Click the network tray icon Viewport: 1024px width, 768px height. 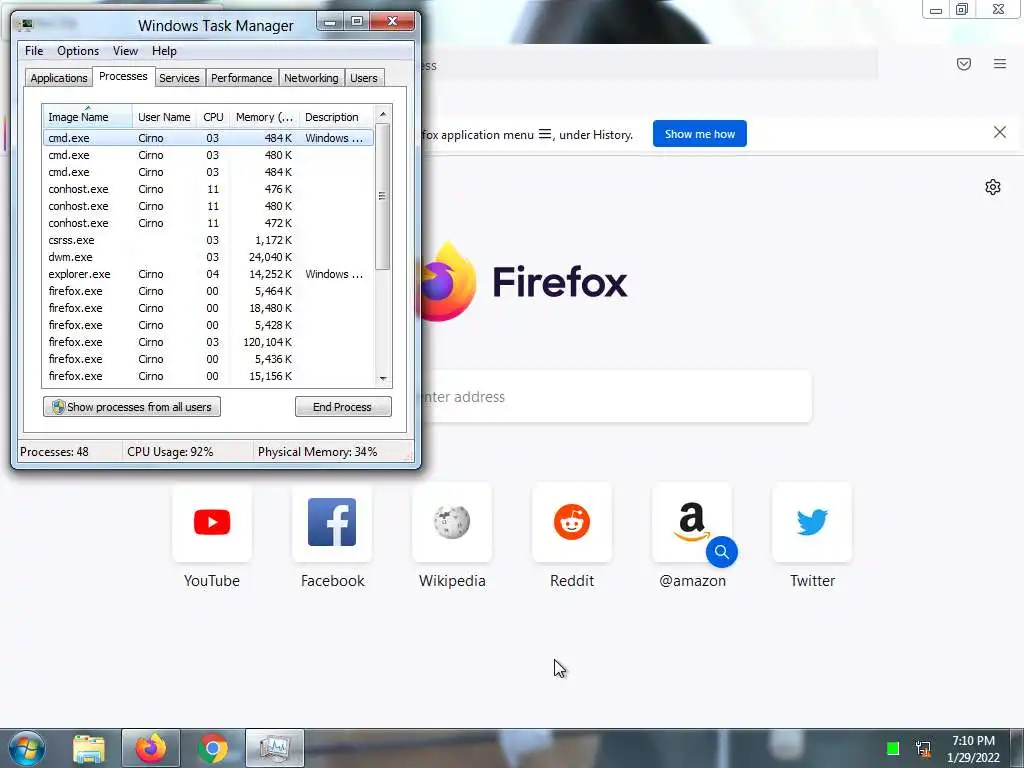click(923, 748)
